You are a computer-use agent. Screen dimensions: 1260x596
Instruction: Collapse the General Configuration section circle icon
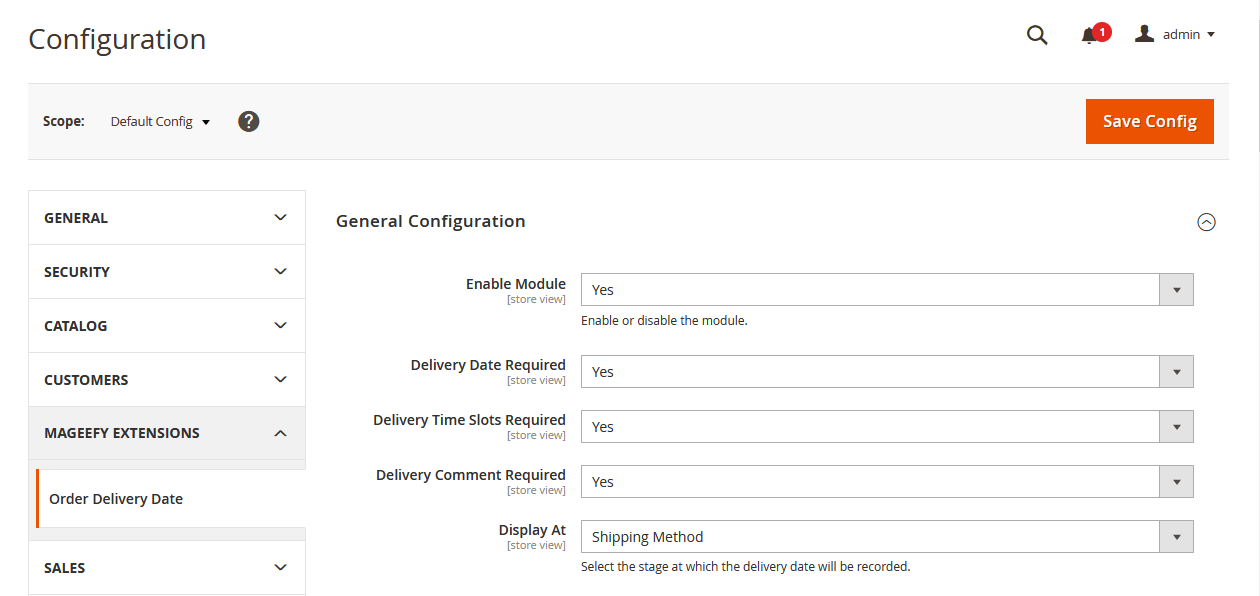[1206, 222]
